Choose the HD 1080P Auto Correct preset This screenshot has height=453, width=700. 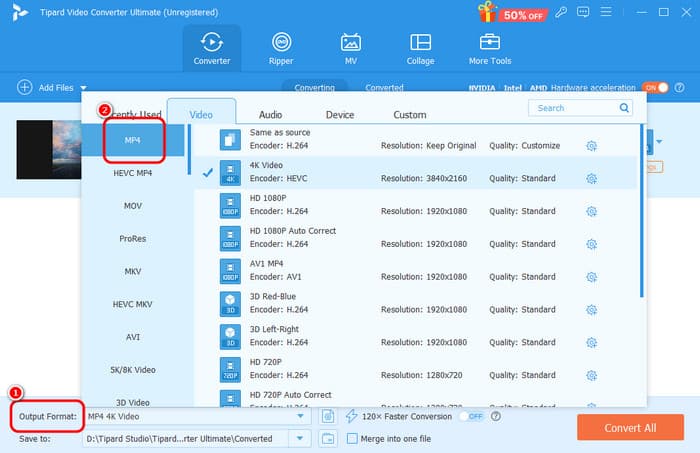415,238
